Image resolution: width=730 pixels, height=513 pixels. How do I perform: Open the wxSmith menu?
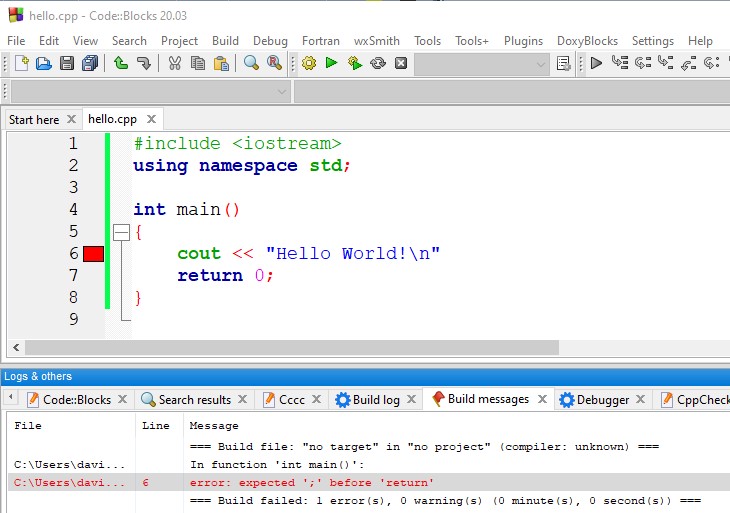(x=377, y=41)
